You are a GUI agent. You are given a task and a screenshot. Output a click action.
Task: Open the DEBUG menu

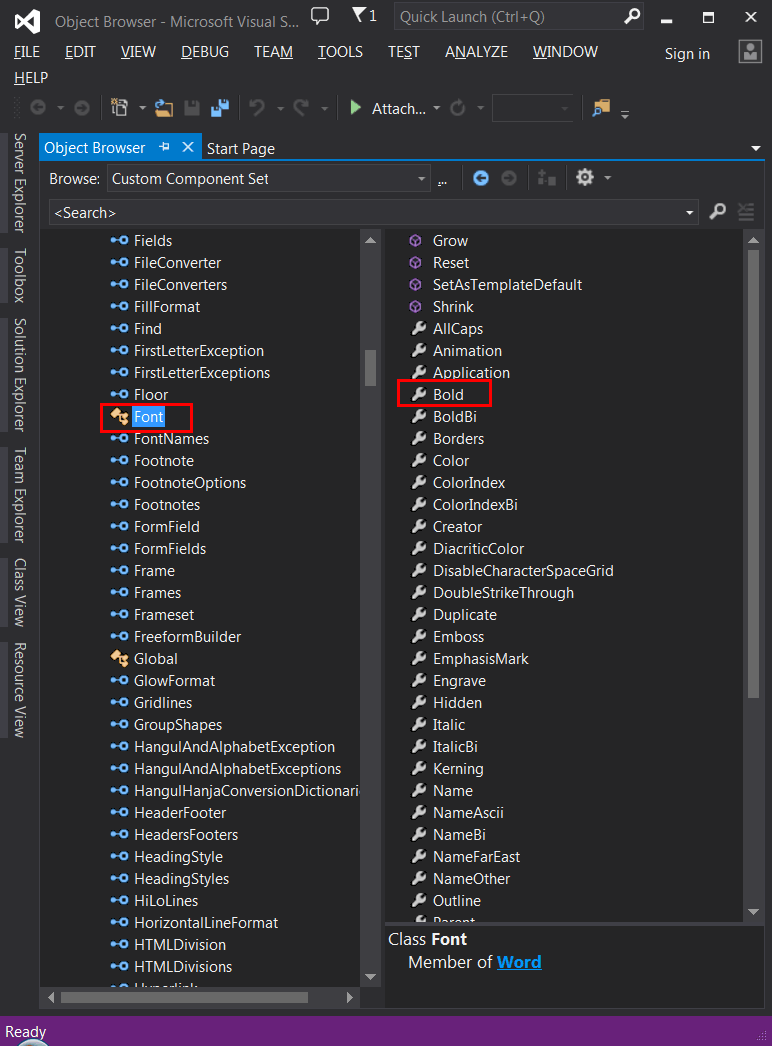(x=205, y=52)
